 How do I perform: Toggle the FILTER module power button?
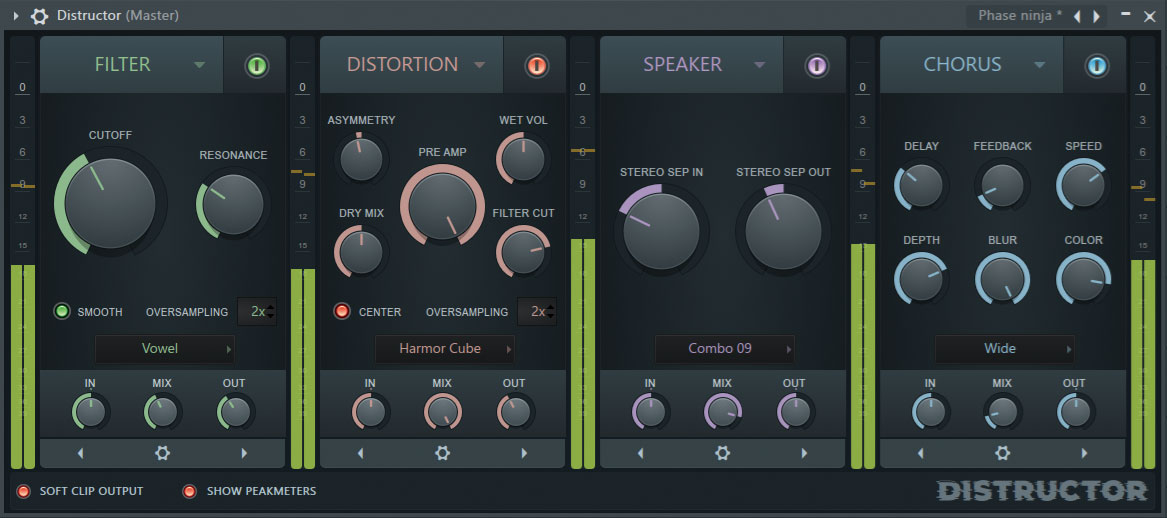tap(257, 65)
